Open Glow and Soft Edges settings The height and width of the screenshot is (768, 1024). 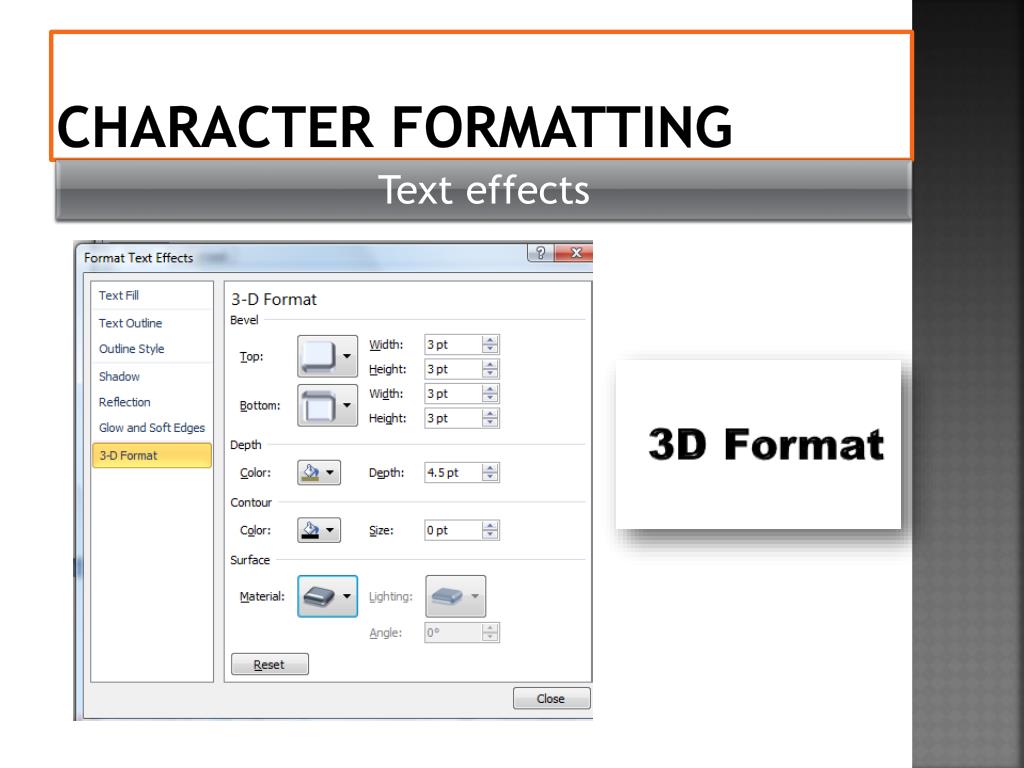tap(152, 428)
